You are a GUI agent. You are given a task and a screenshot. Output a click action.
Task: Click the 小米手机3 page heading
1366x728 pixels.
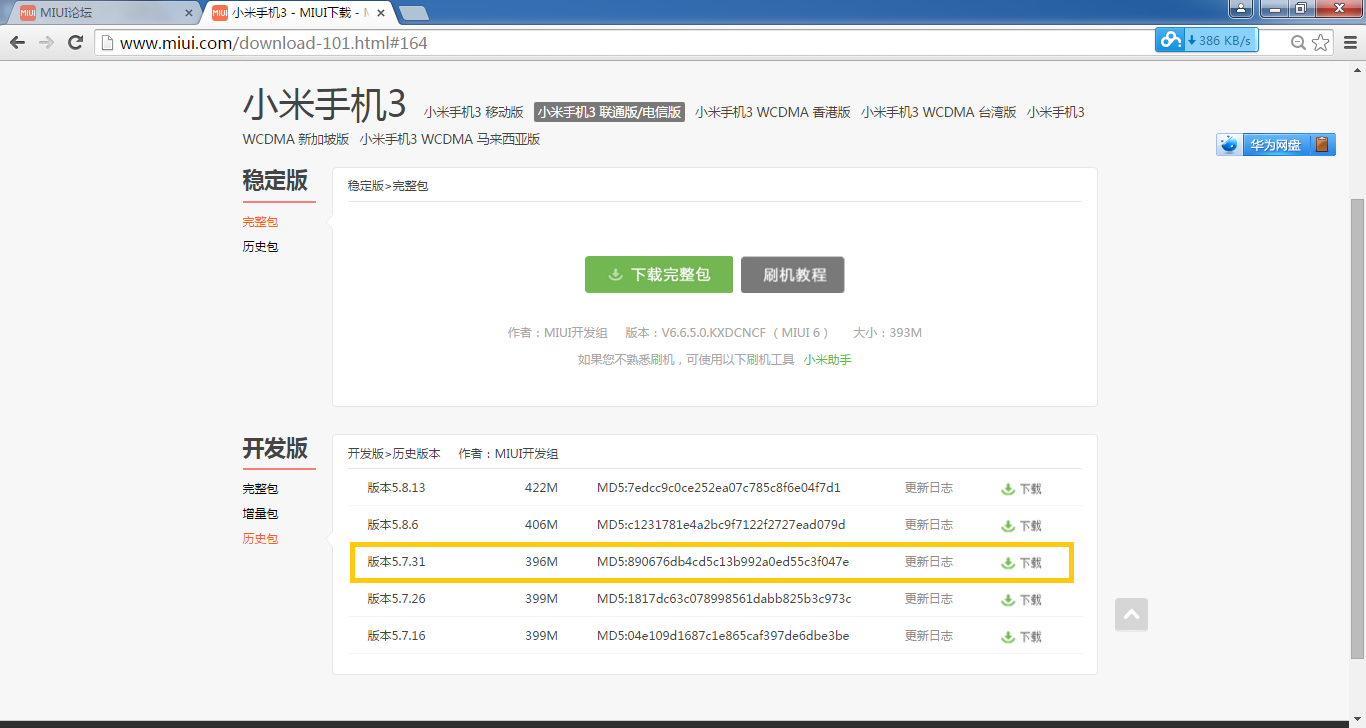[325, 104]
